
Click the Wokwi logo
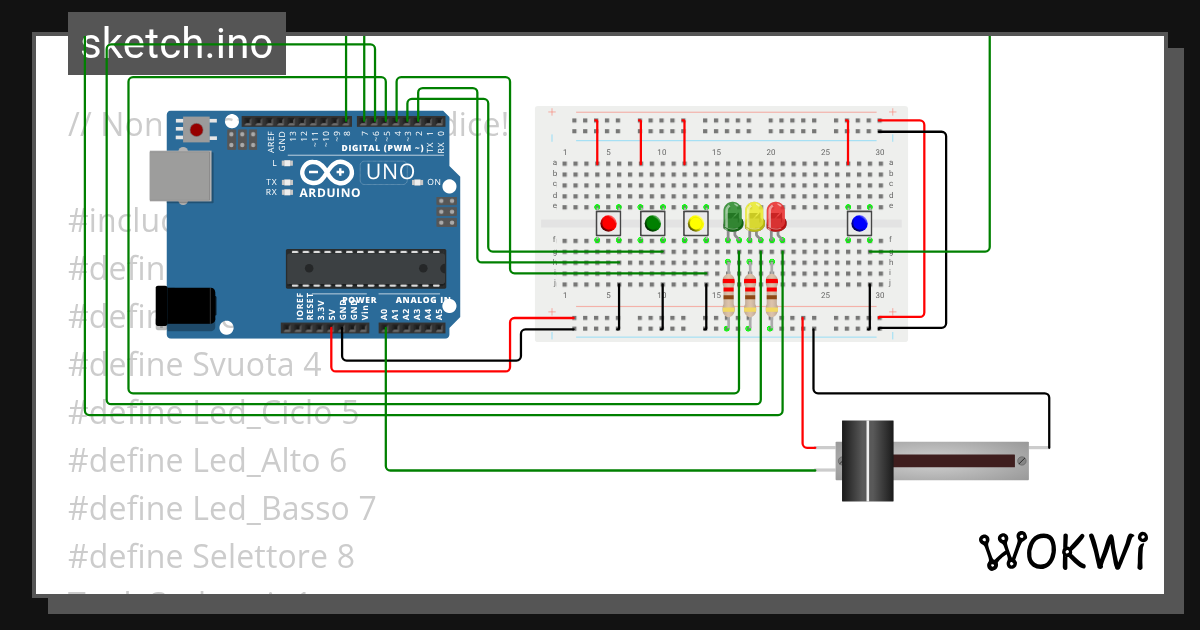click(x=1063, y=551)
